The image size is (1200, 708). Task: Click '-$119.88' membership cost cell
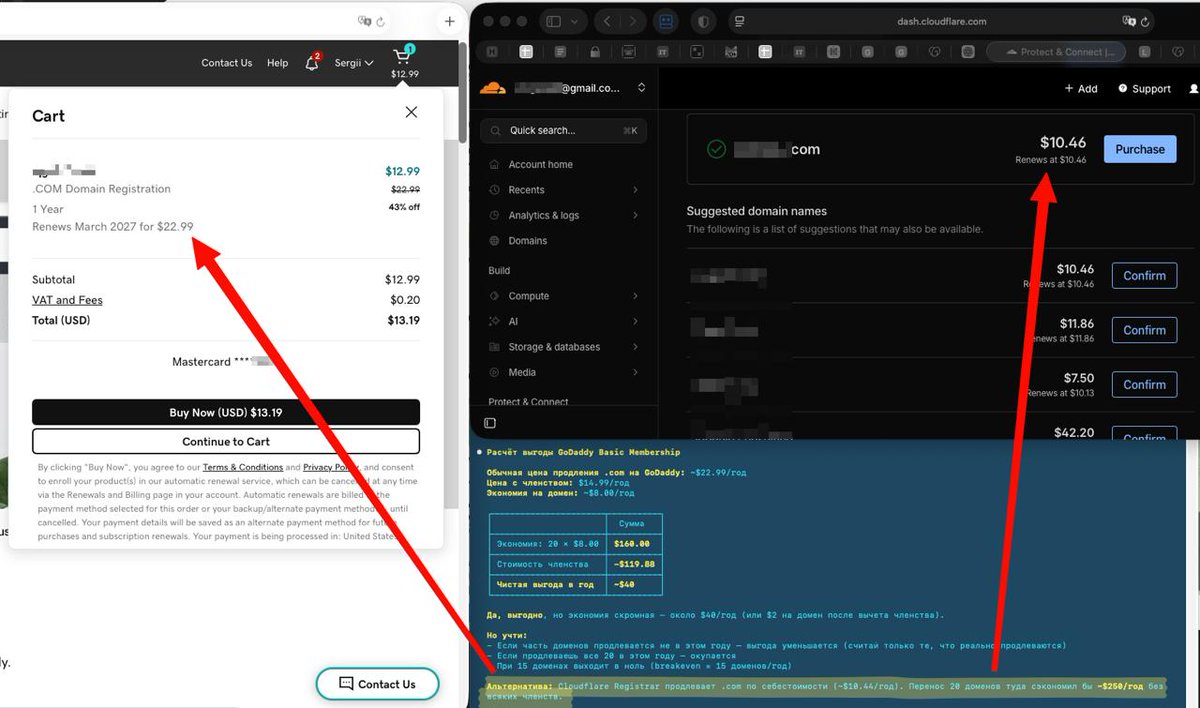(x=634, y=564)
